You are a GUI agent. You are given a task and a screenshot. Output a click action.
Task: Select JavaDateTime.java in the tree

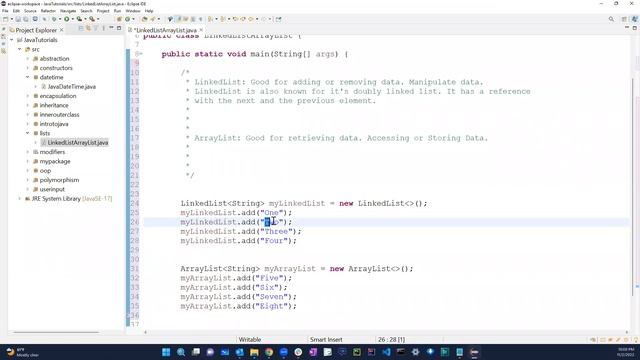point(71,87)
